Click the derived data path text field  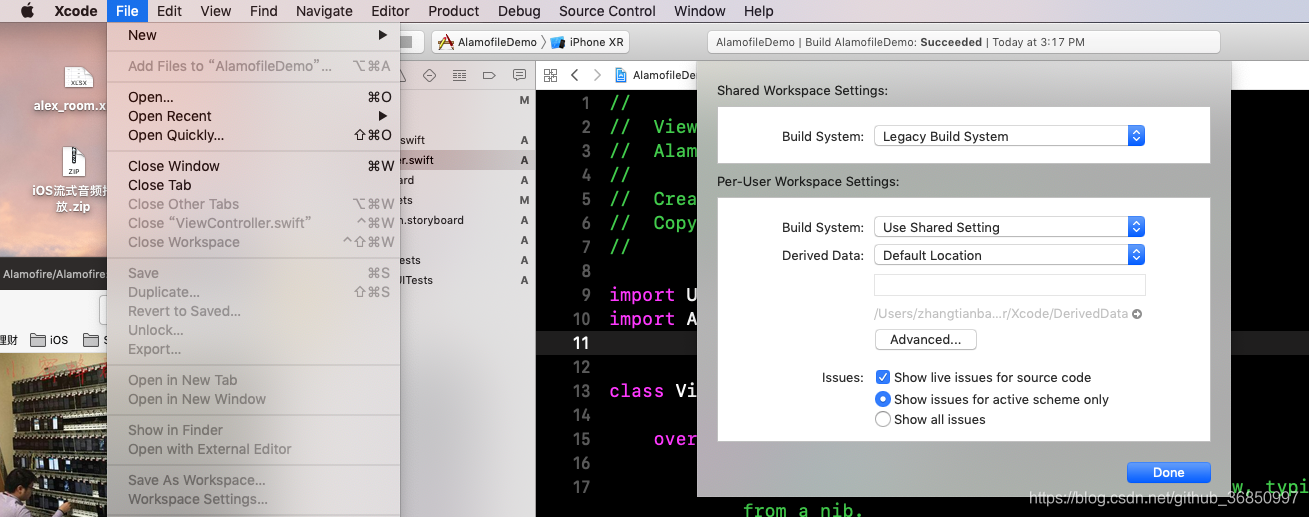1009,285
